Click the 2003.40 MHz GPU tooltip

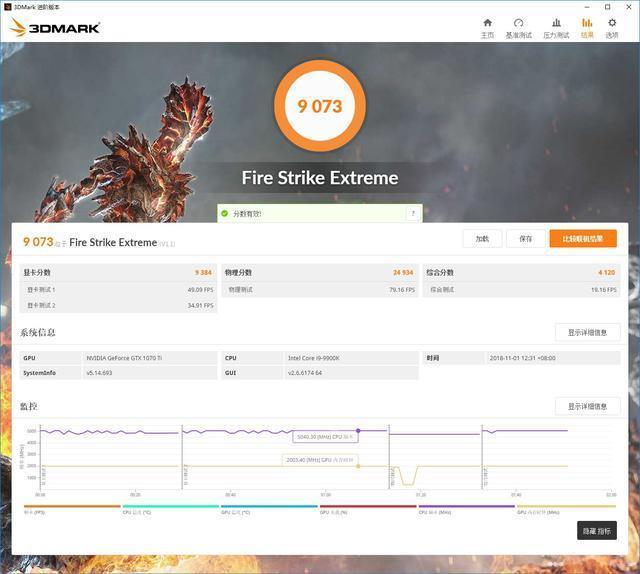point(320,460)
